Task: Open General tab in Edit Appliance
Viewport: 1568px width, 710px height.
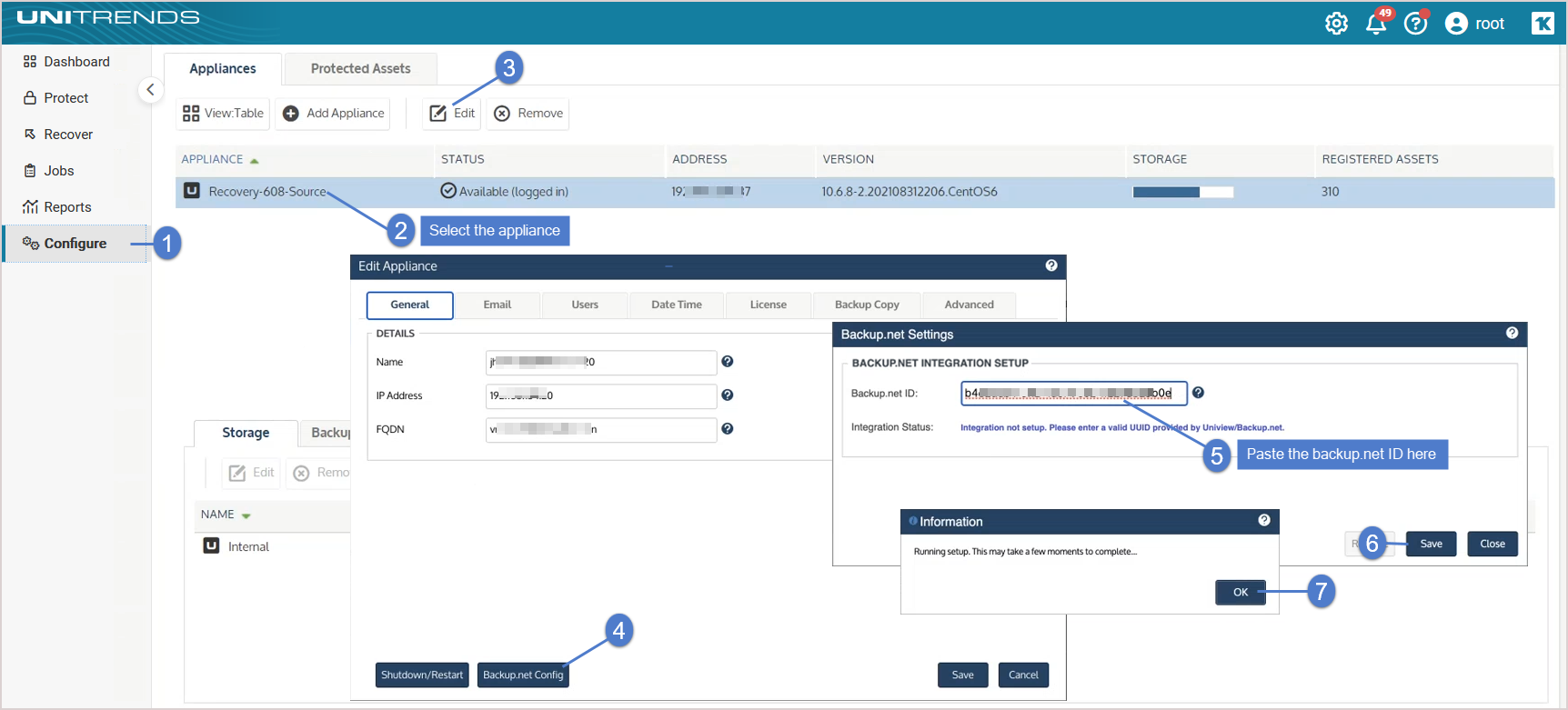Action: (x=410, y=305)
